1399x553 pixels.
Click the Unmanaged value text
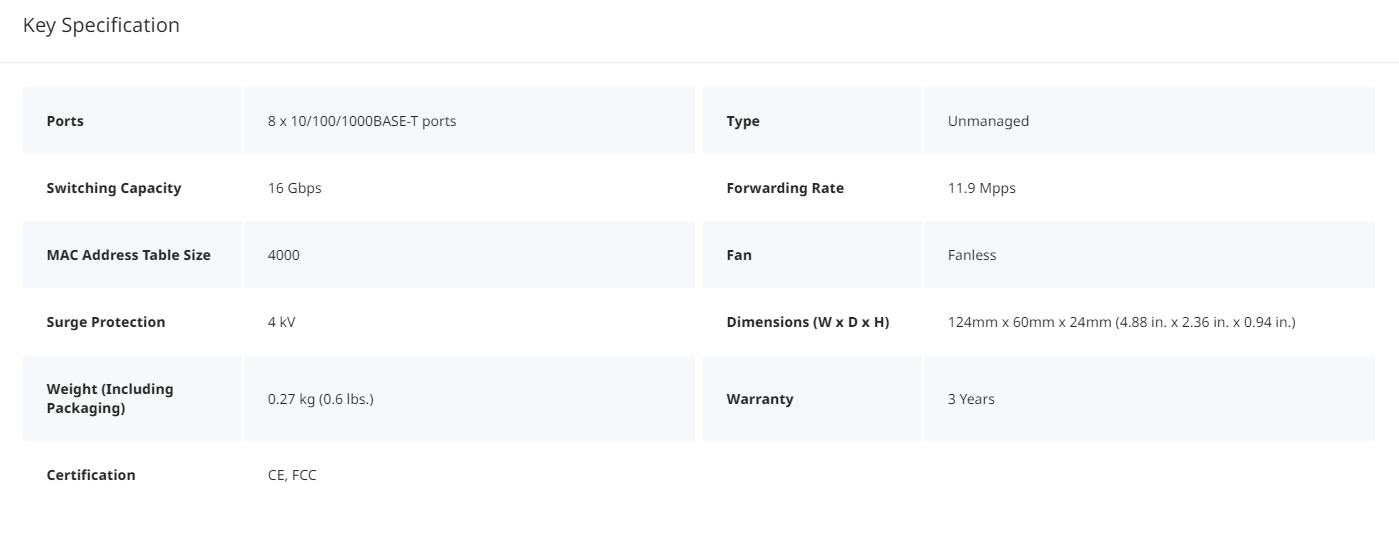pyautogui.click(x=988, y=121)
